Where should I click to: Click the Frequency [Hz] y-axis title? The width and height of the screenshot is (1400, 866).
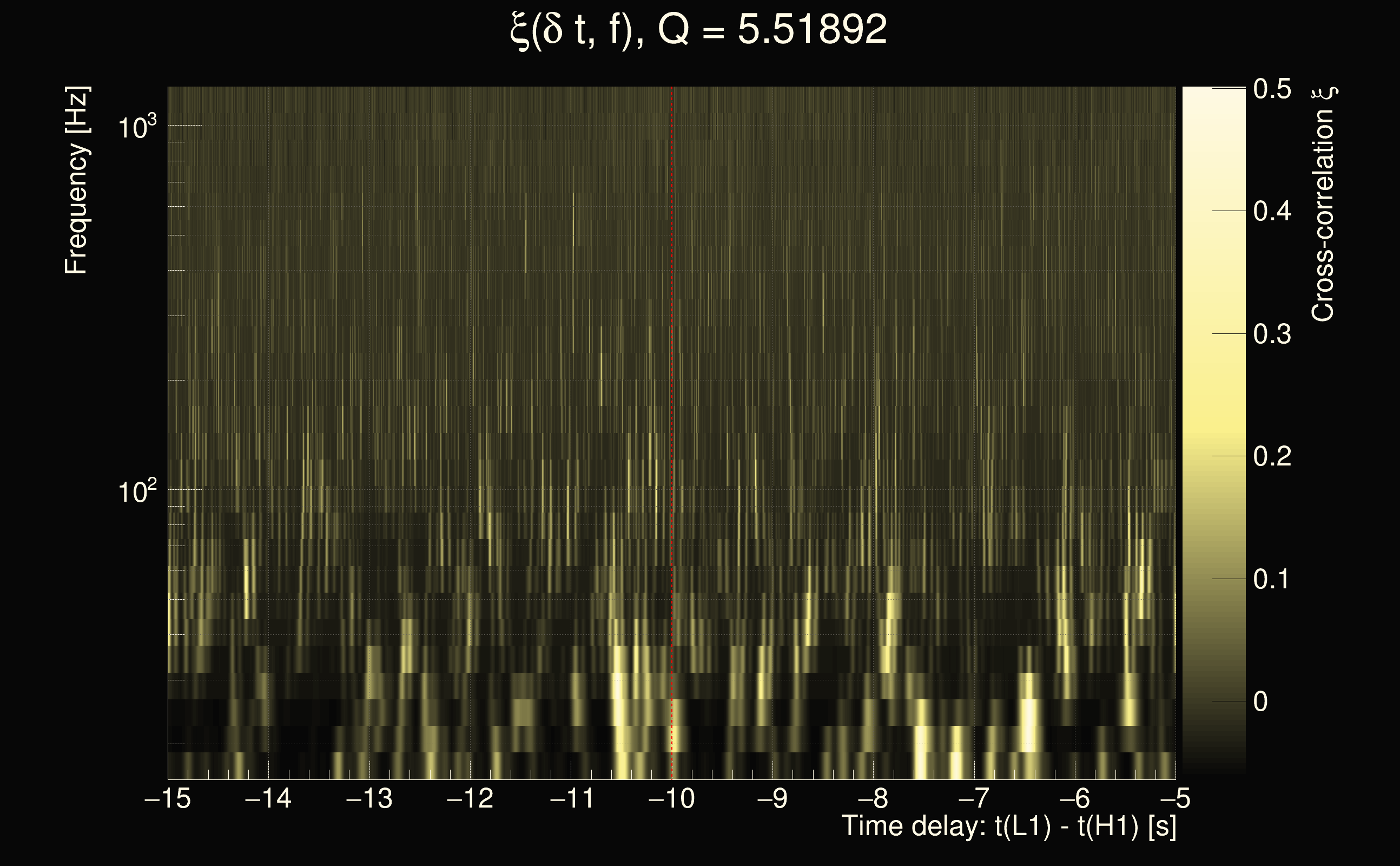pos(76,180)
